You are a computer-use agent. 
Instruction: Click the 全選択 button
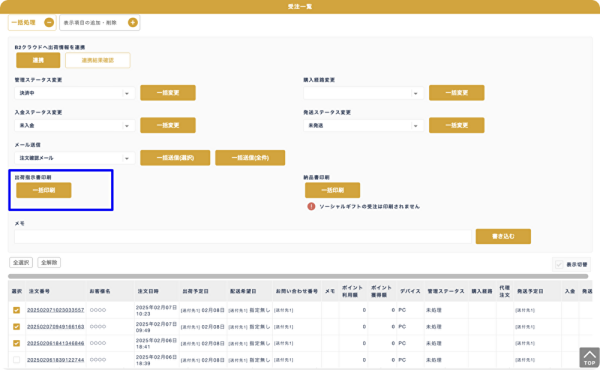click(21, 262)
